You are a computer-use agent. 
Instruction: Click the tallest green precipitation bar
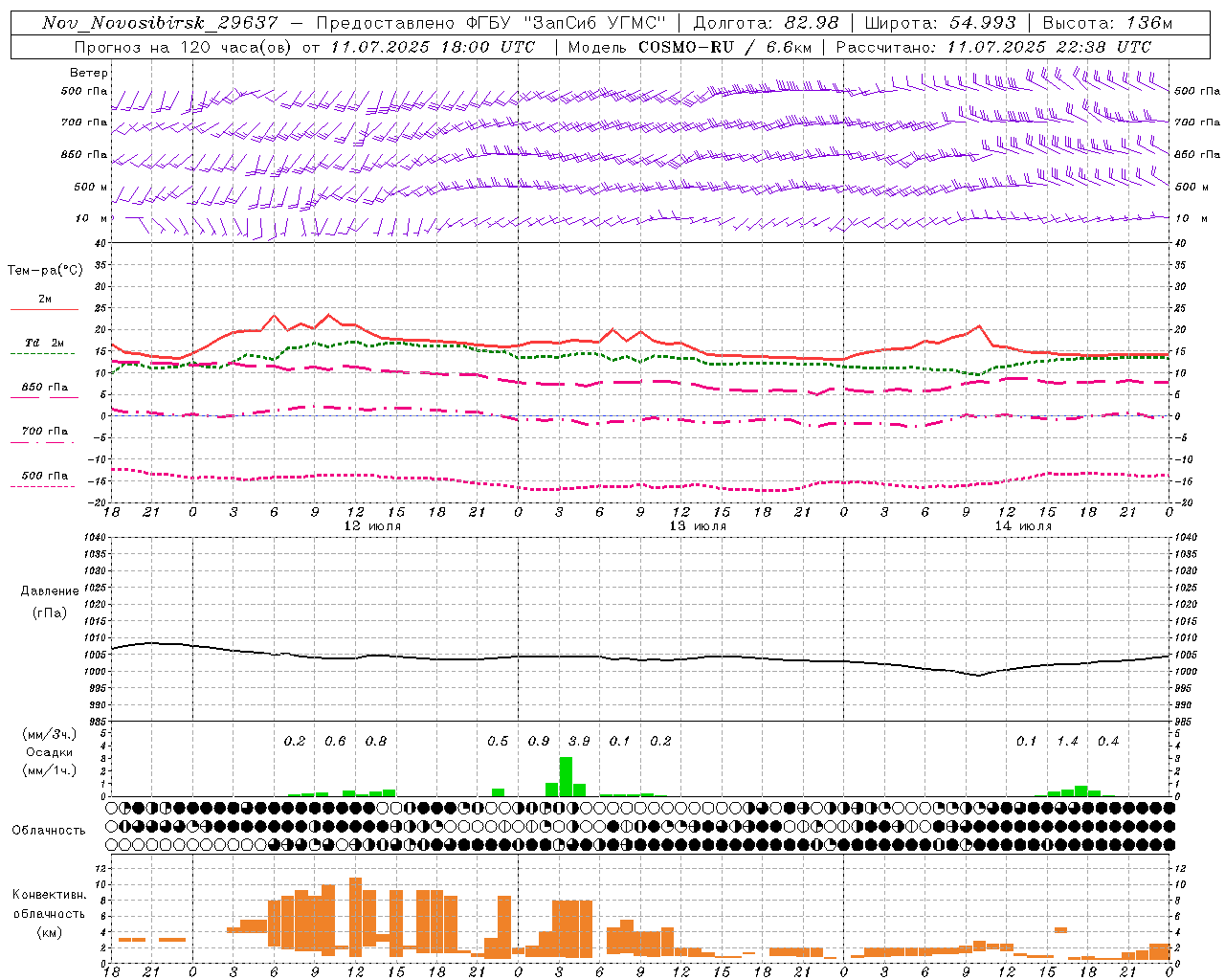coord(566,776)
